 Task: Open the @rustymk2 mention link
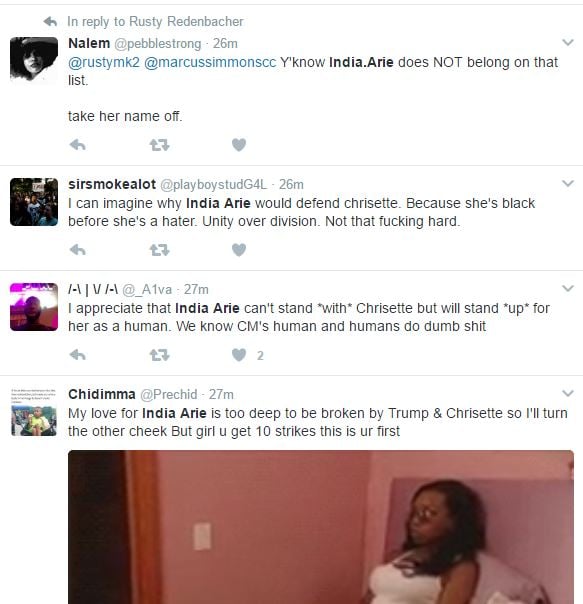click(104, 62)
